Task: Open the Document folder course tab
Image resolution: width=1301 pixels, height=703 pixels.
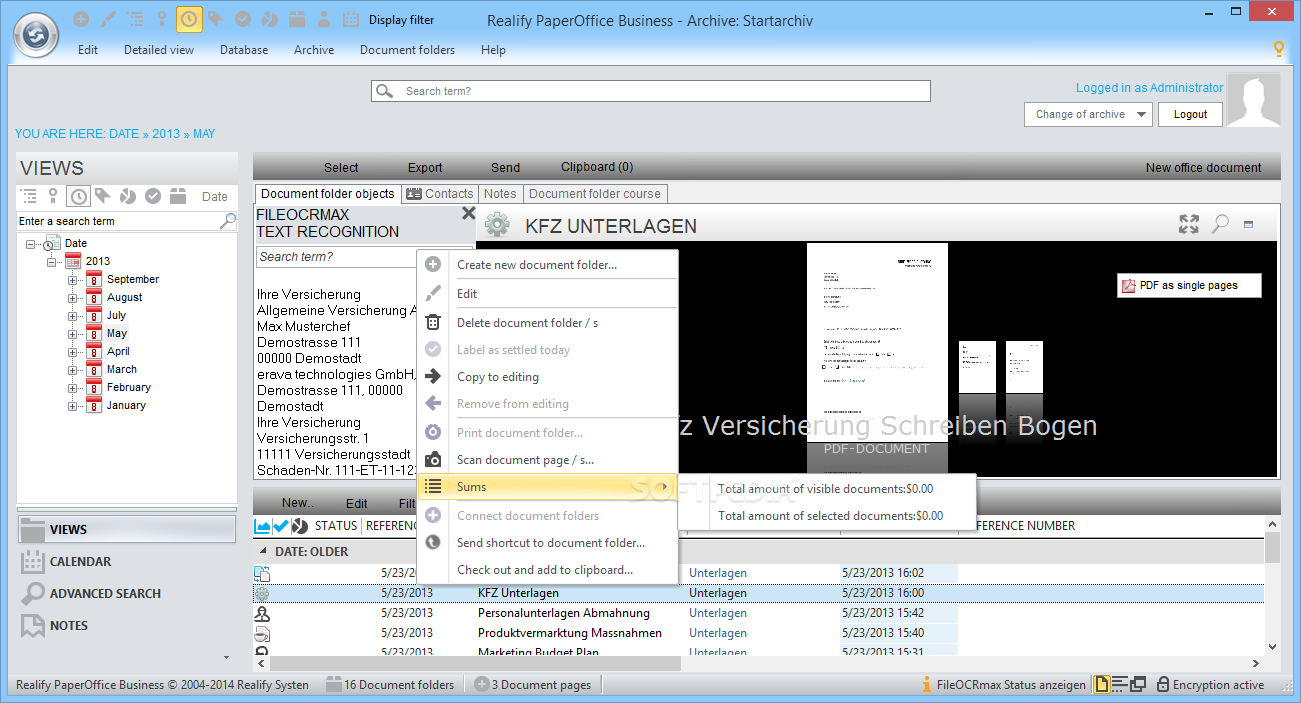Action: pos(595,194)
